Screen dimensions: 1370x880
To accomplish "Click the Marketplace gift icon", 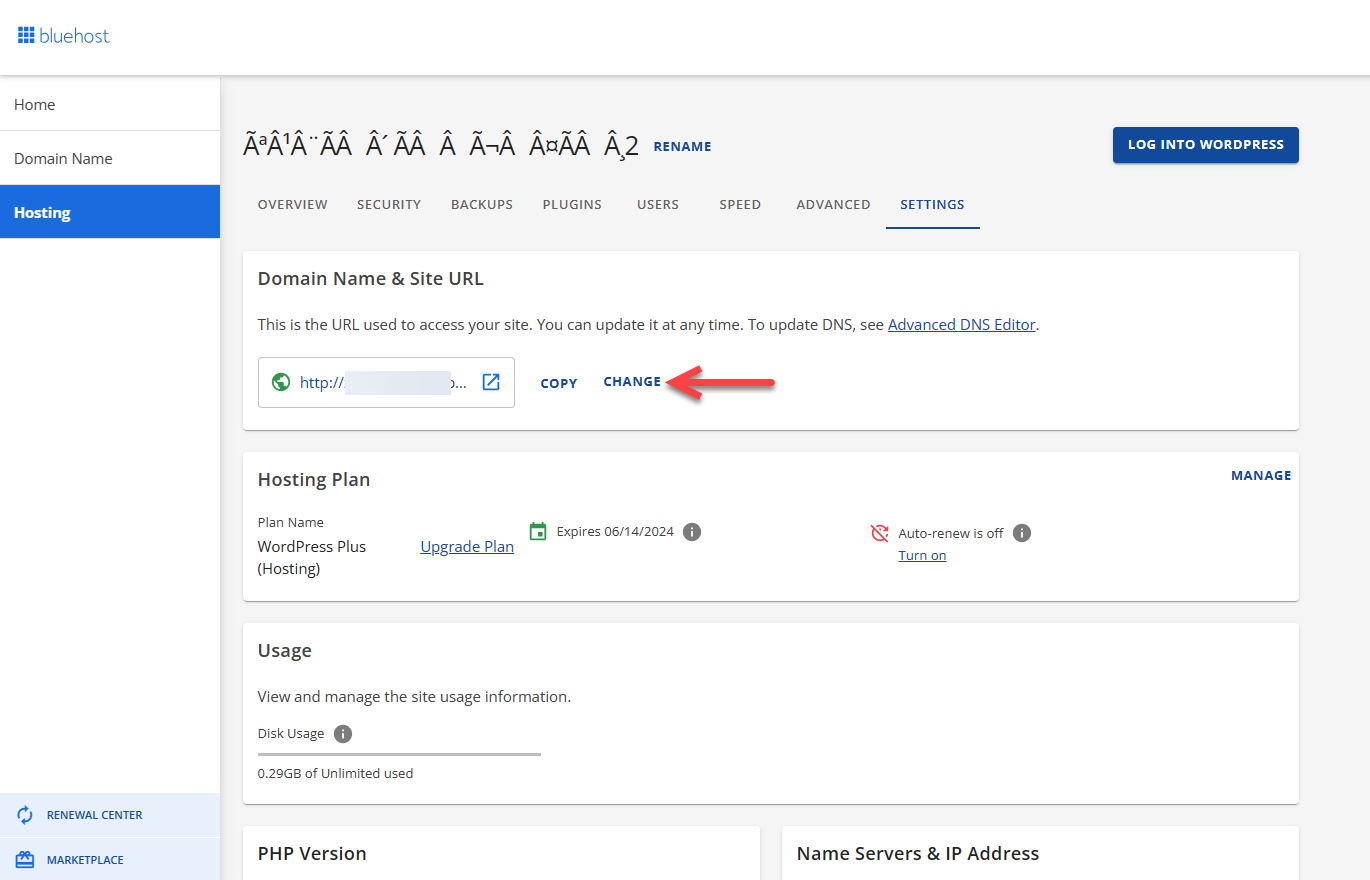I will tap(26, 860).
